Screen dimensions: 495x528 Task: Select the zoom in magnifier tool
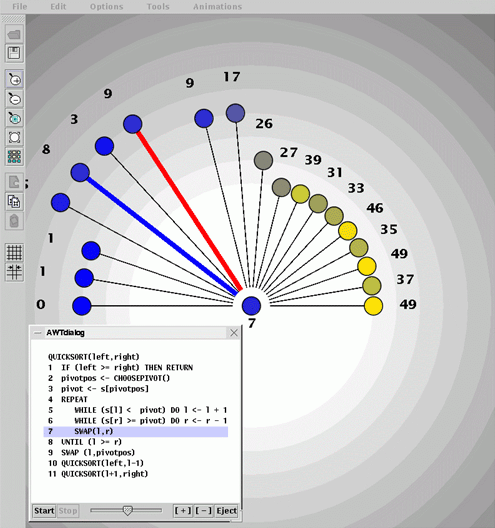click(x=14, y=79)
